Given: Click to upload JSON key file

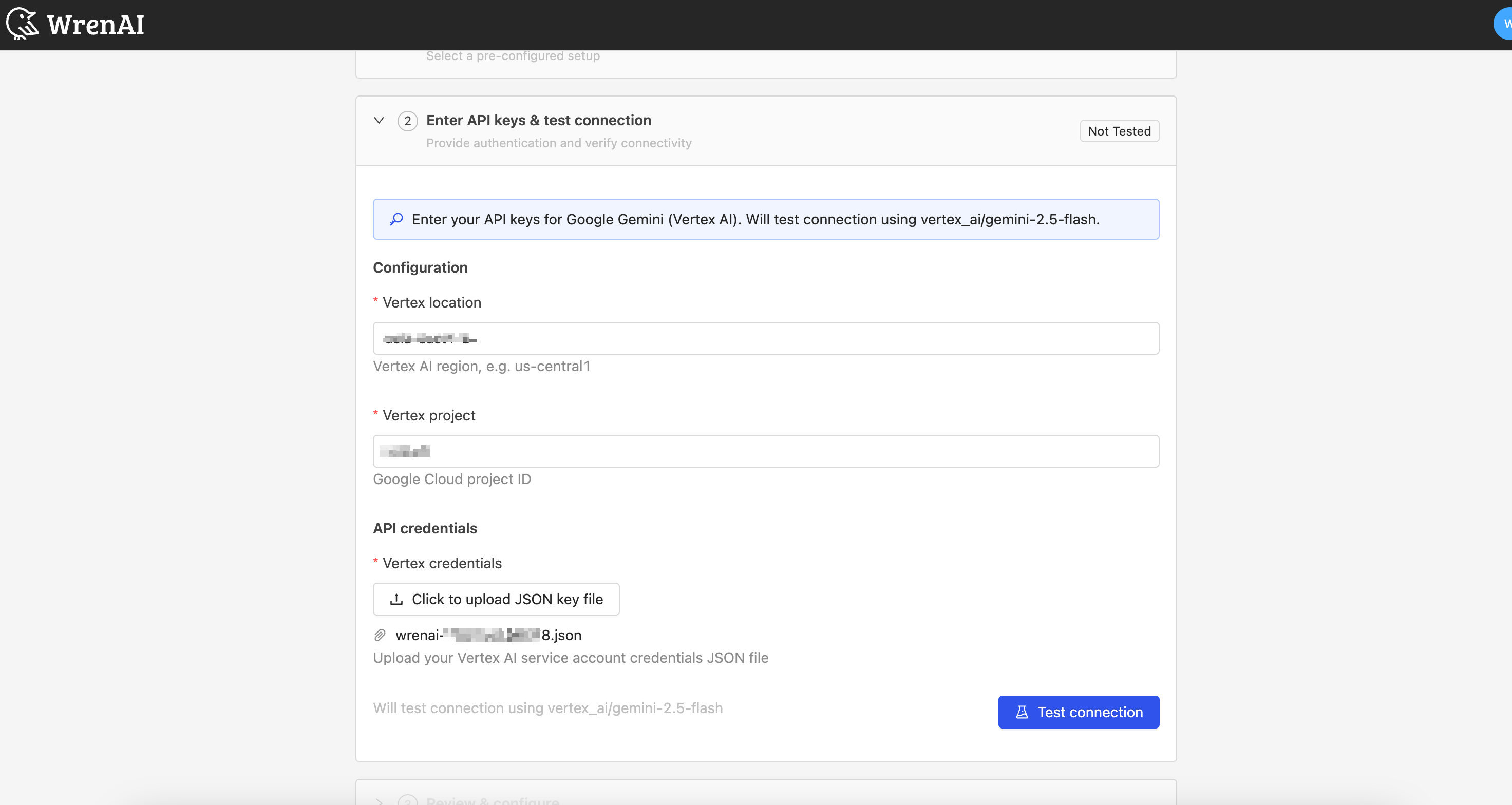Looking at the screenshot, I should tap(496, 599).
